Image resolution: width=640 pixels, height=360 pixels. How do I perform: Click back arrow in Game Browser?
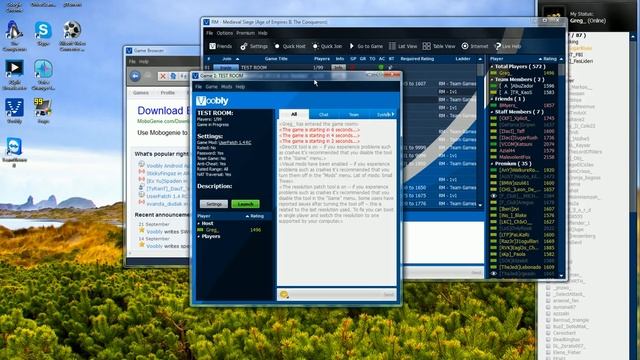pyautogui.click(x=135, y=76)
